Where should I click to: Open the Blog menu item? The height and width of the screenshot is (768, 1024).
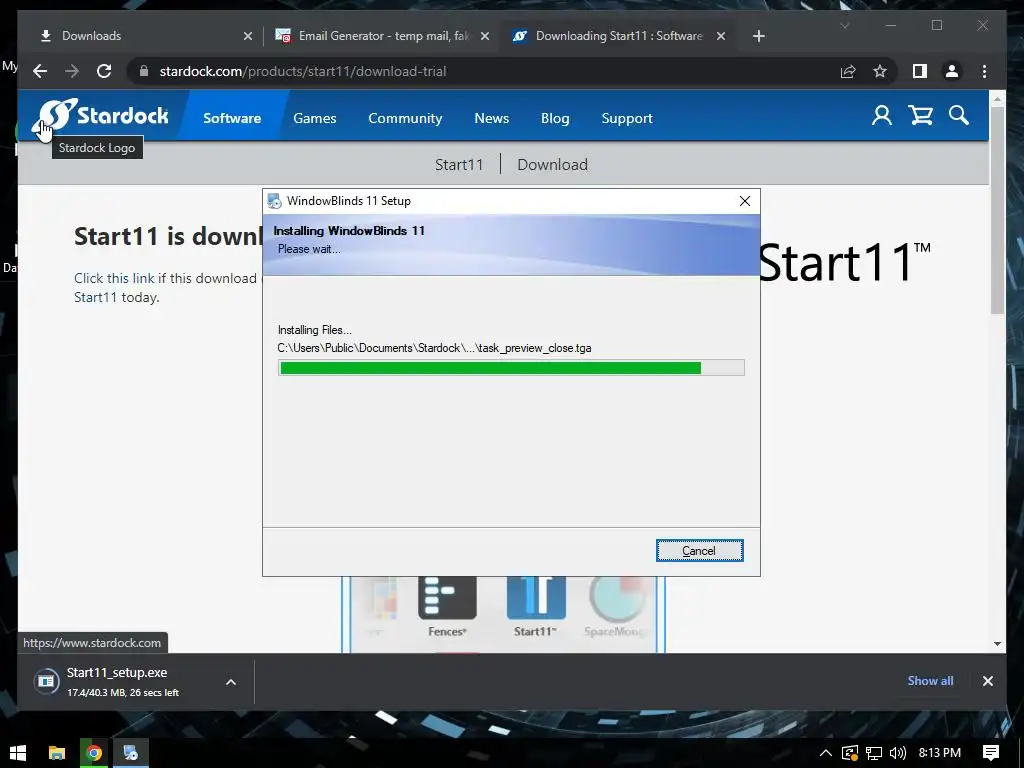tap(555, 118)
